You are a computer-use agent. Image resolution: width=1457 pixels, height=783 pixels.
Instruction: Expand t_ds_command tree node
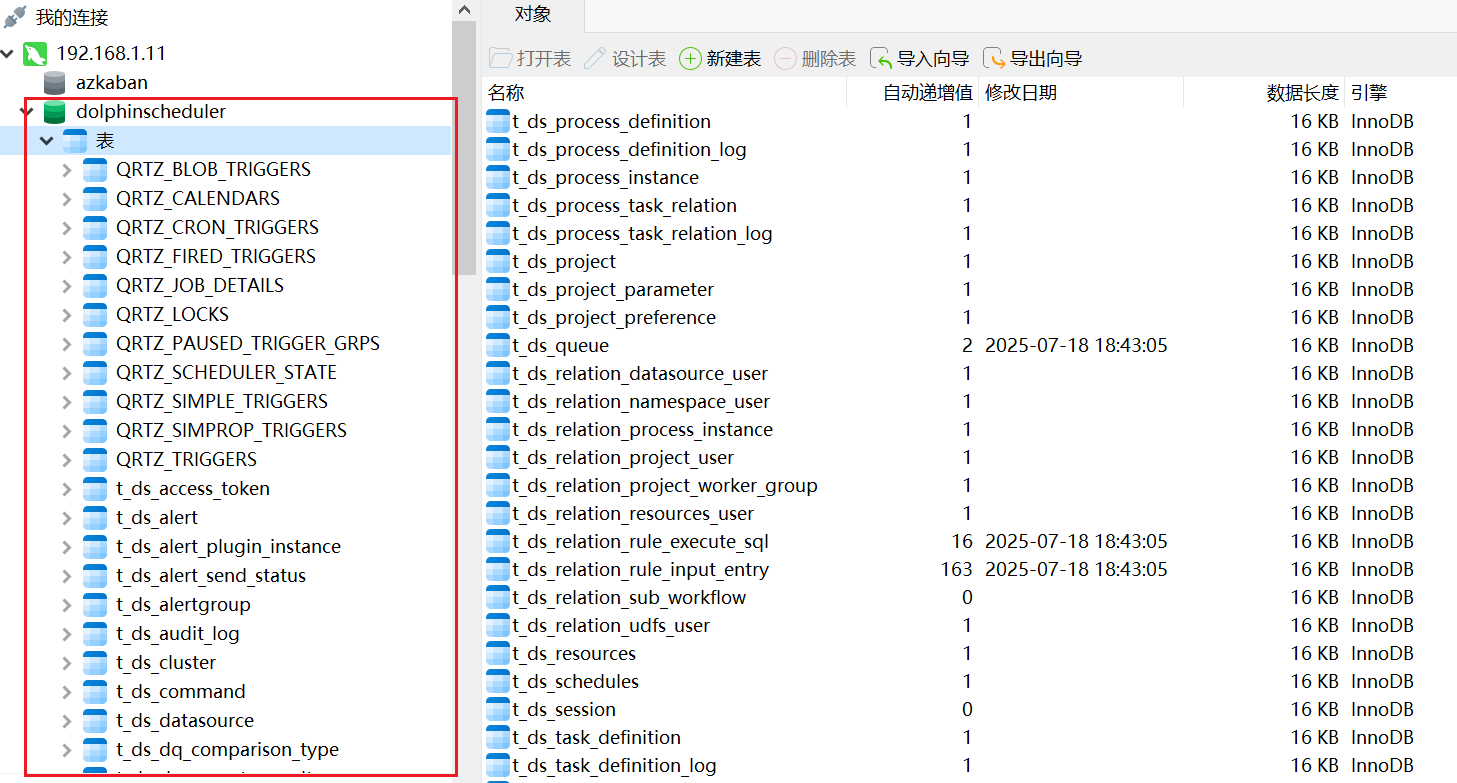66,692
